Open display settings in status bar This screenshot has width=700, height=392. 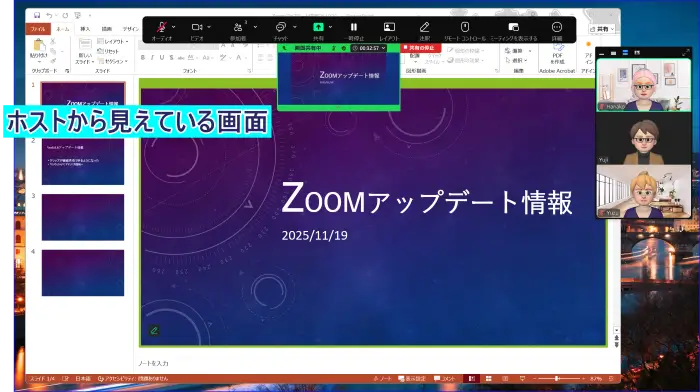[x=412, y=379]
